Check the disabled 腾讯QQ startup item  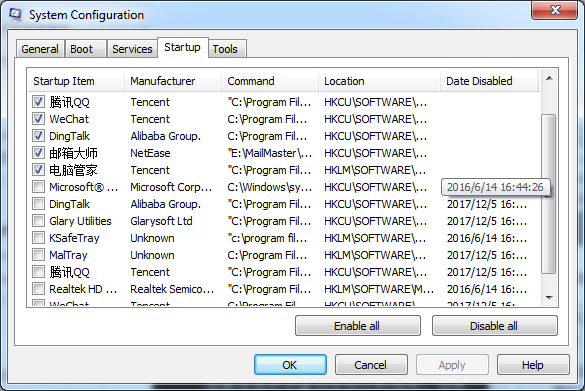pos(38,272)
